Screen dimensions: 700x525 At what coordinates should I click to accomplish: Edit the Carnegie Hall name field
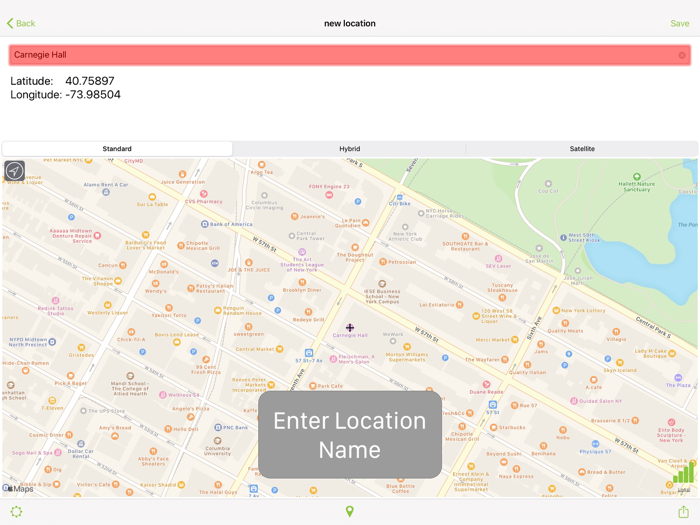click(x=350, y=55)
